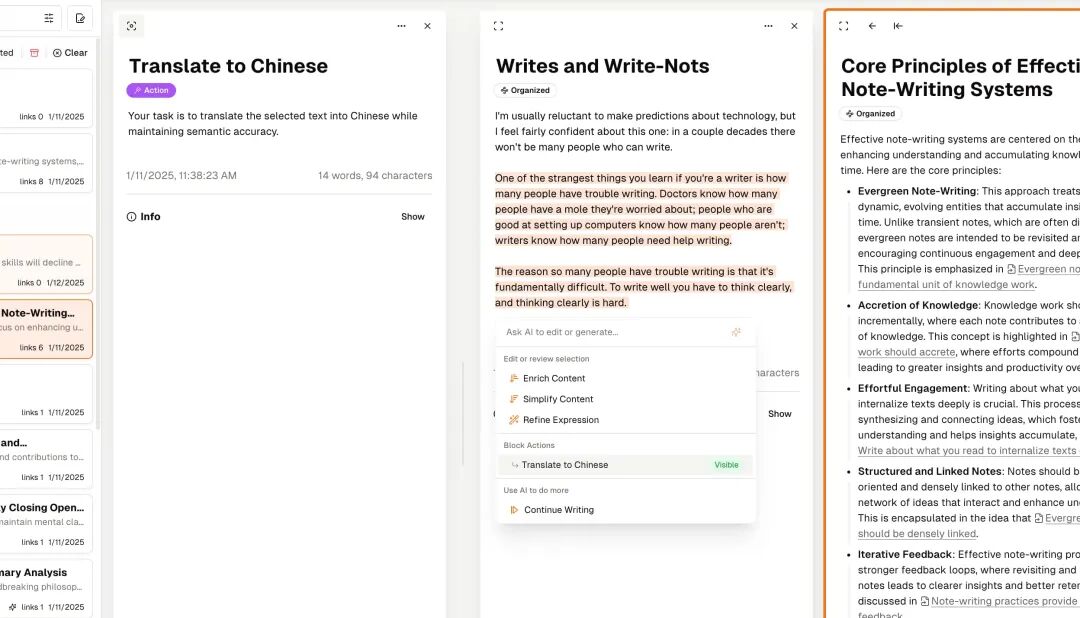Click Show in the Writes and Write-Nots panel

pos(780,414)
